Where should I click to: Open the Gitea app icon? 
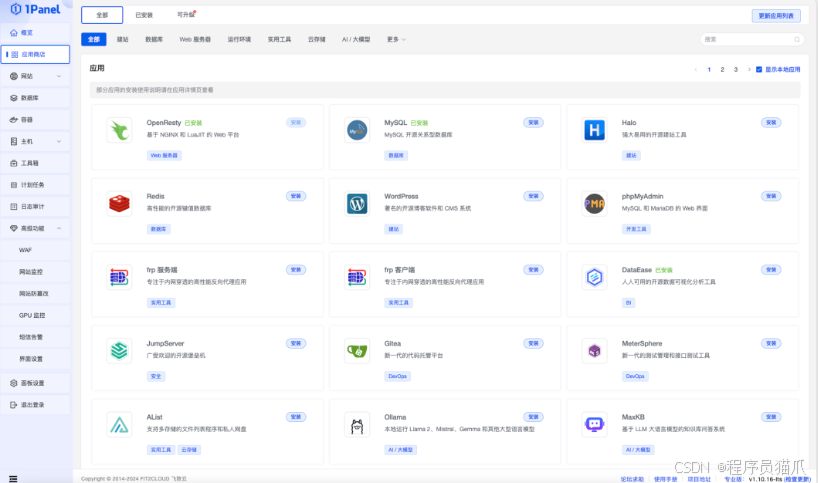(357, 351)
